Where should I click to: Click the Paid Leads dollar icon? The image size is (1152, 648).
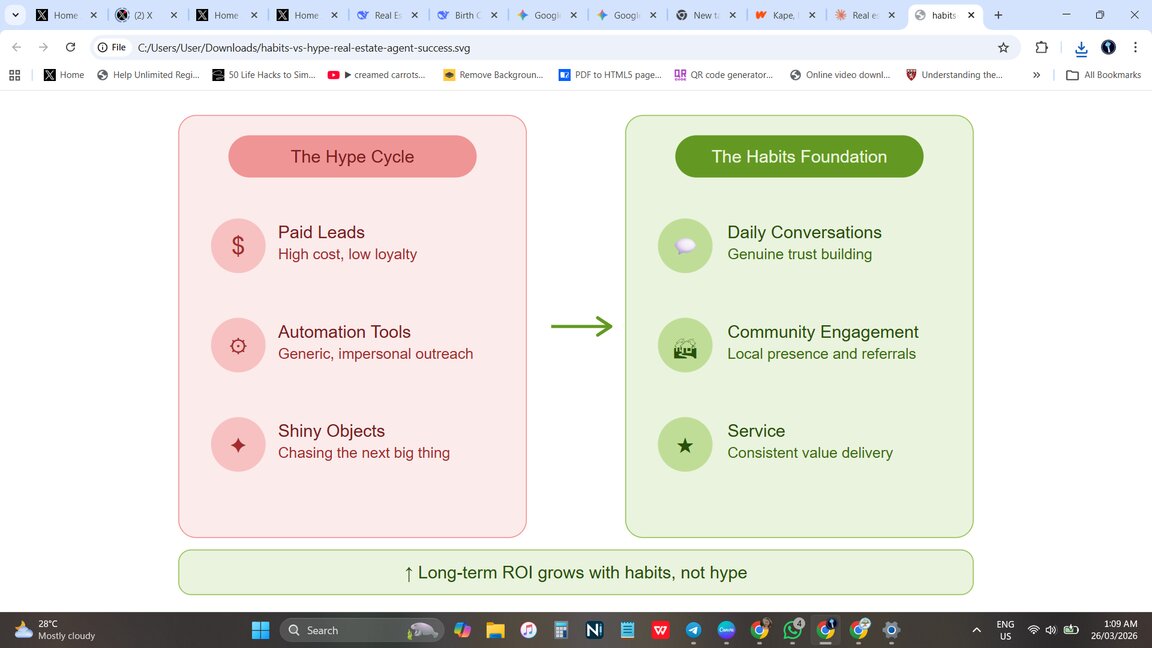coord(238,245)
